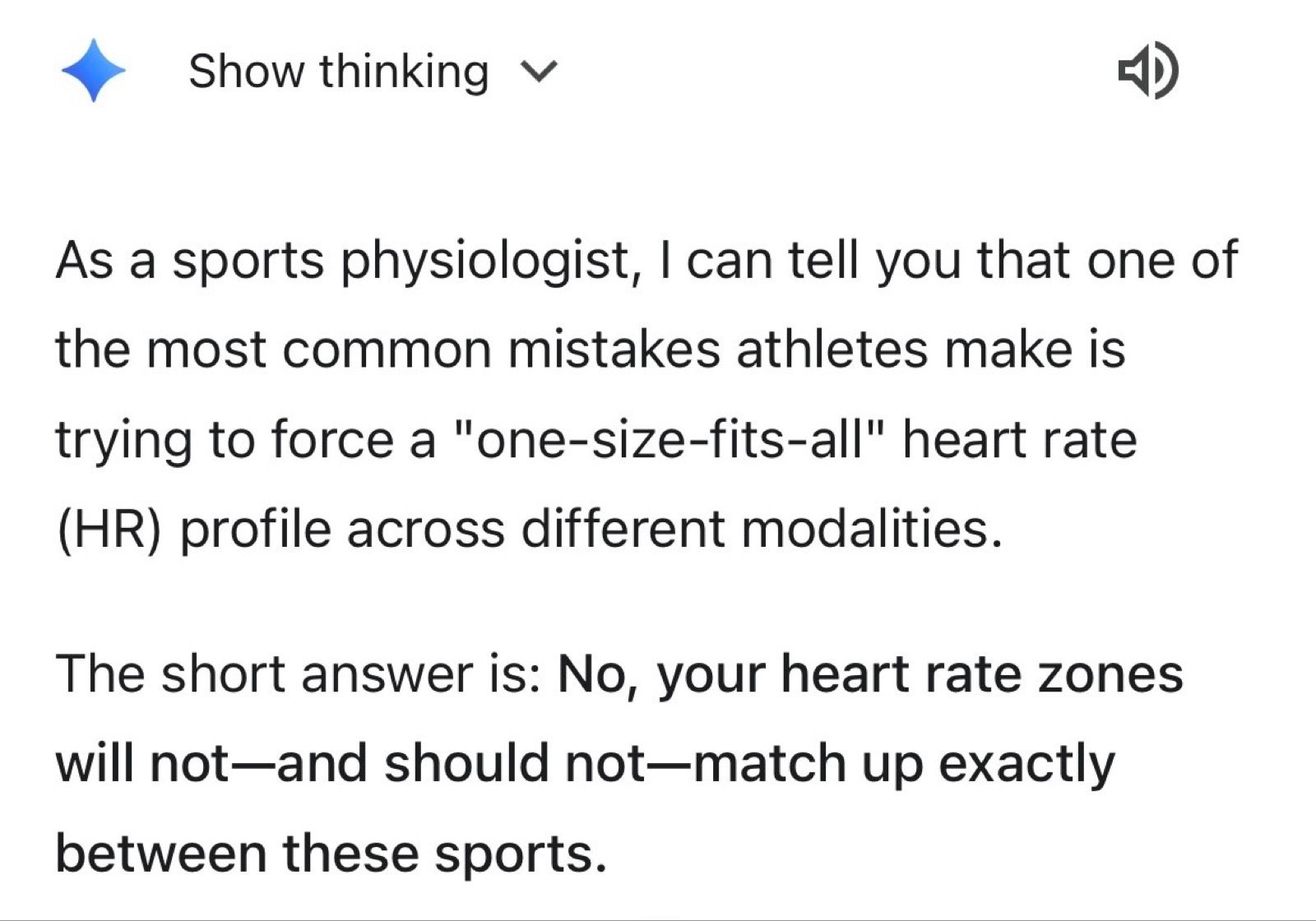Click the word "athletes" in first paragraph
Viewport: 1316px width, 921px height.
coord(832,350)
